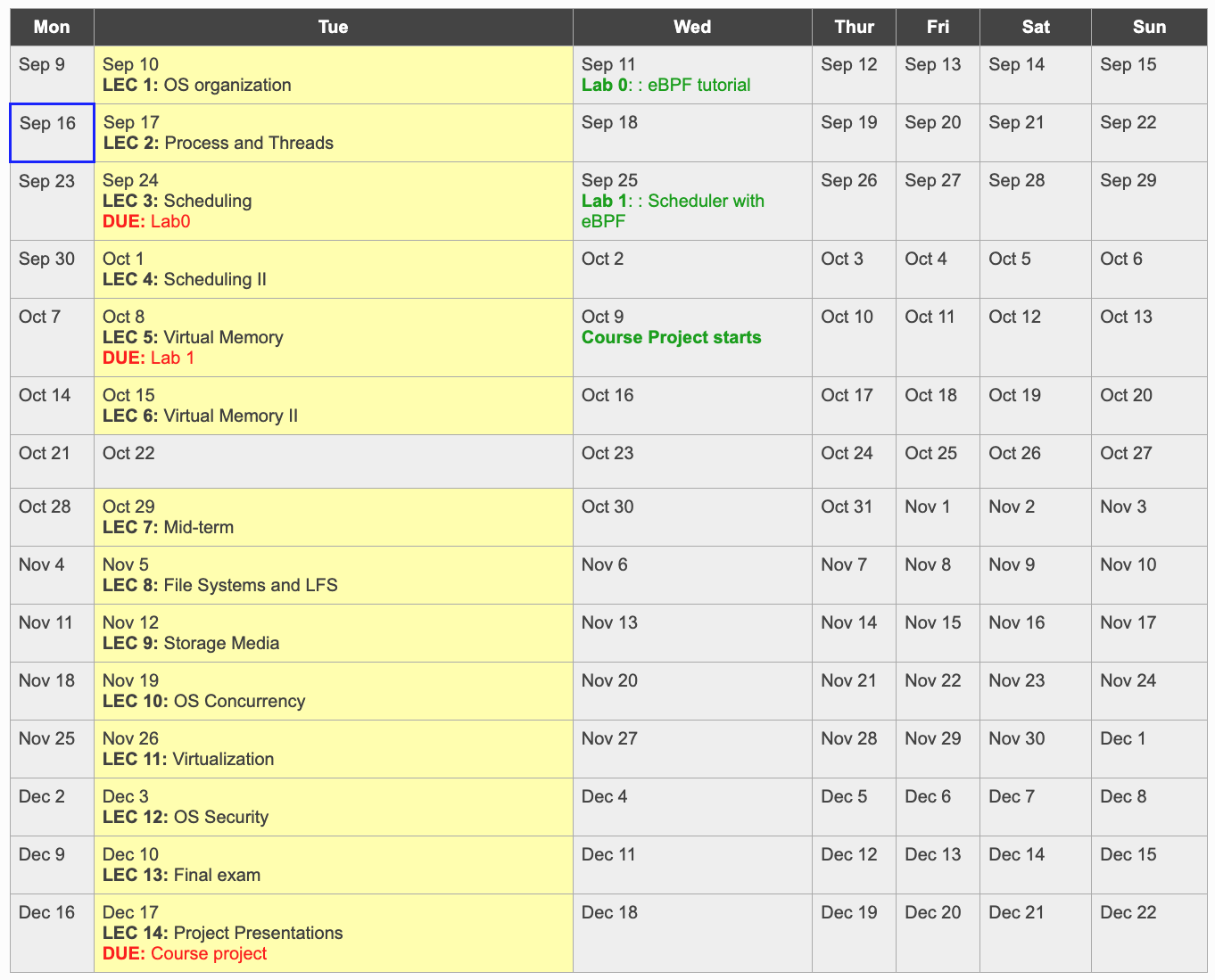Select the LEC 1 OS organization entry

(196, 85)
